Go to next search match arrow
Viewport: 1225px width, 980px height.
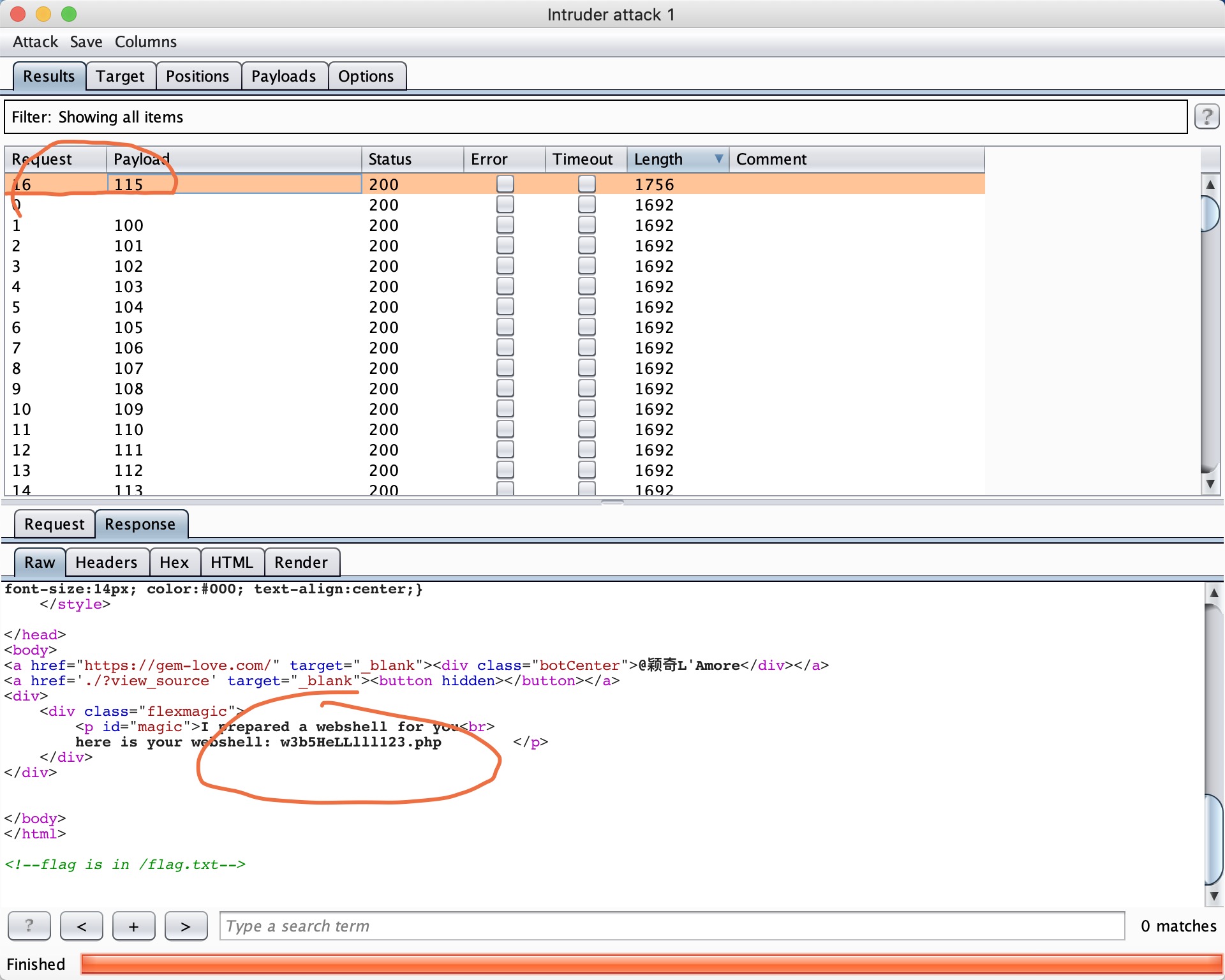coord(186,926)
